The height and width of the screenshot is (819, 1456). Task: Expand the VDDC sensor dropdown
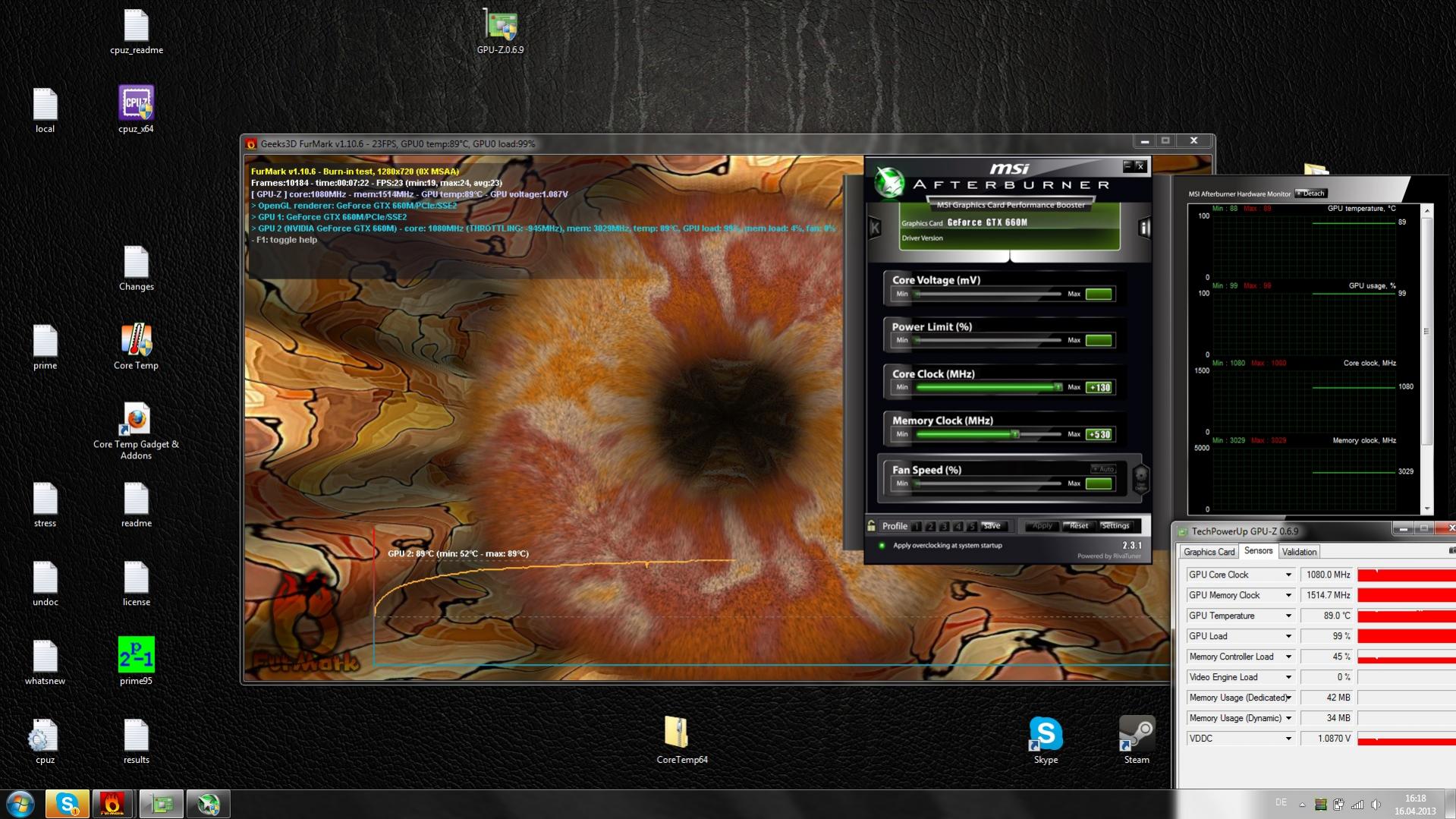point(1288,739)
